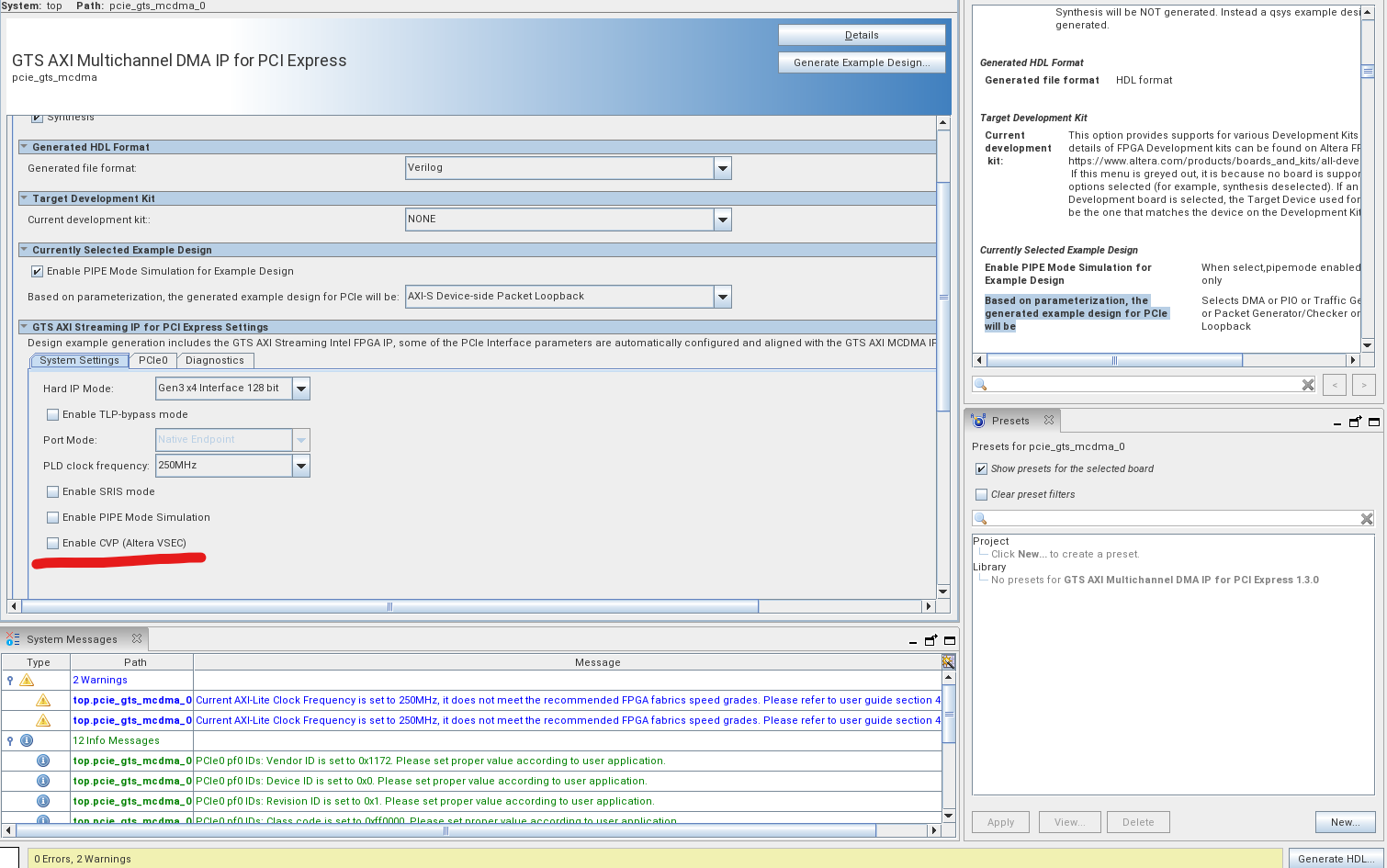Click the Generate Example Design button
The width and height of the screenshot is (1387, 868).
coord(861,62)
